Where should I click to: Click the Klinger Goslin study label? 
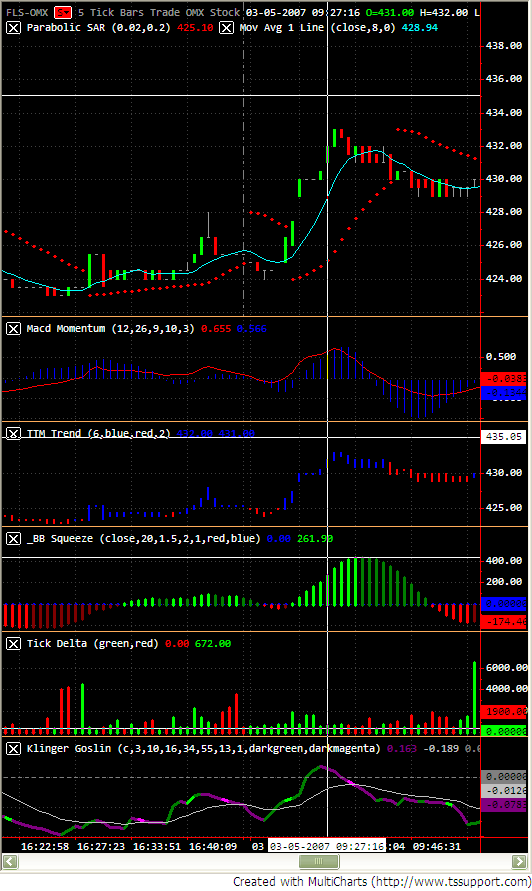click(203, 748)
